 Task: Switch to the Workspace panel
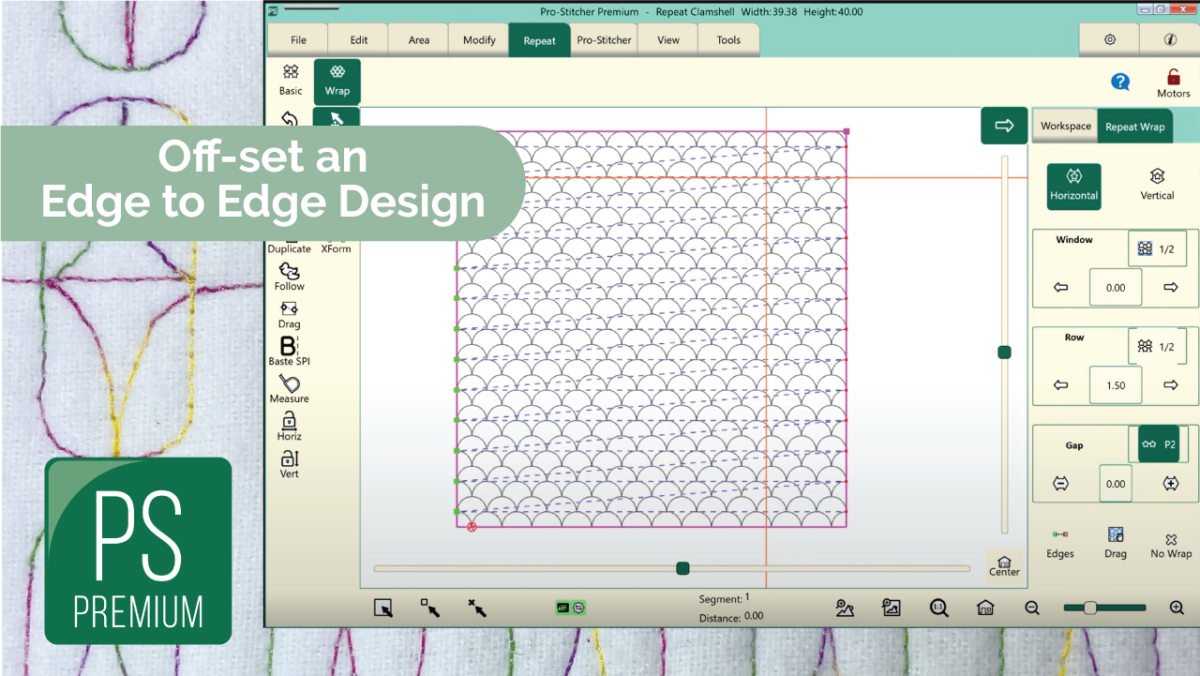[x=1064, y=126]
